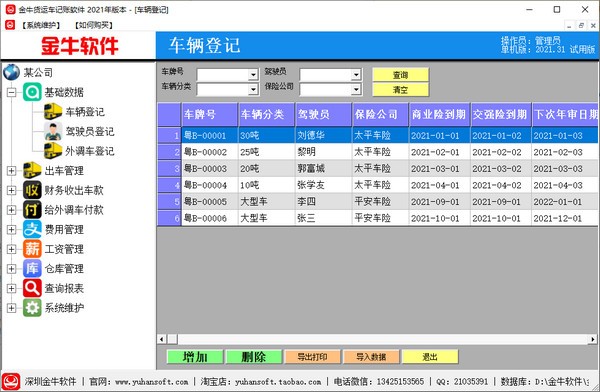Click the truck icon for 外调车登记
600x392 pixels.
[53, 151]
